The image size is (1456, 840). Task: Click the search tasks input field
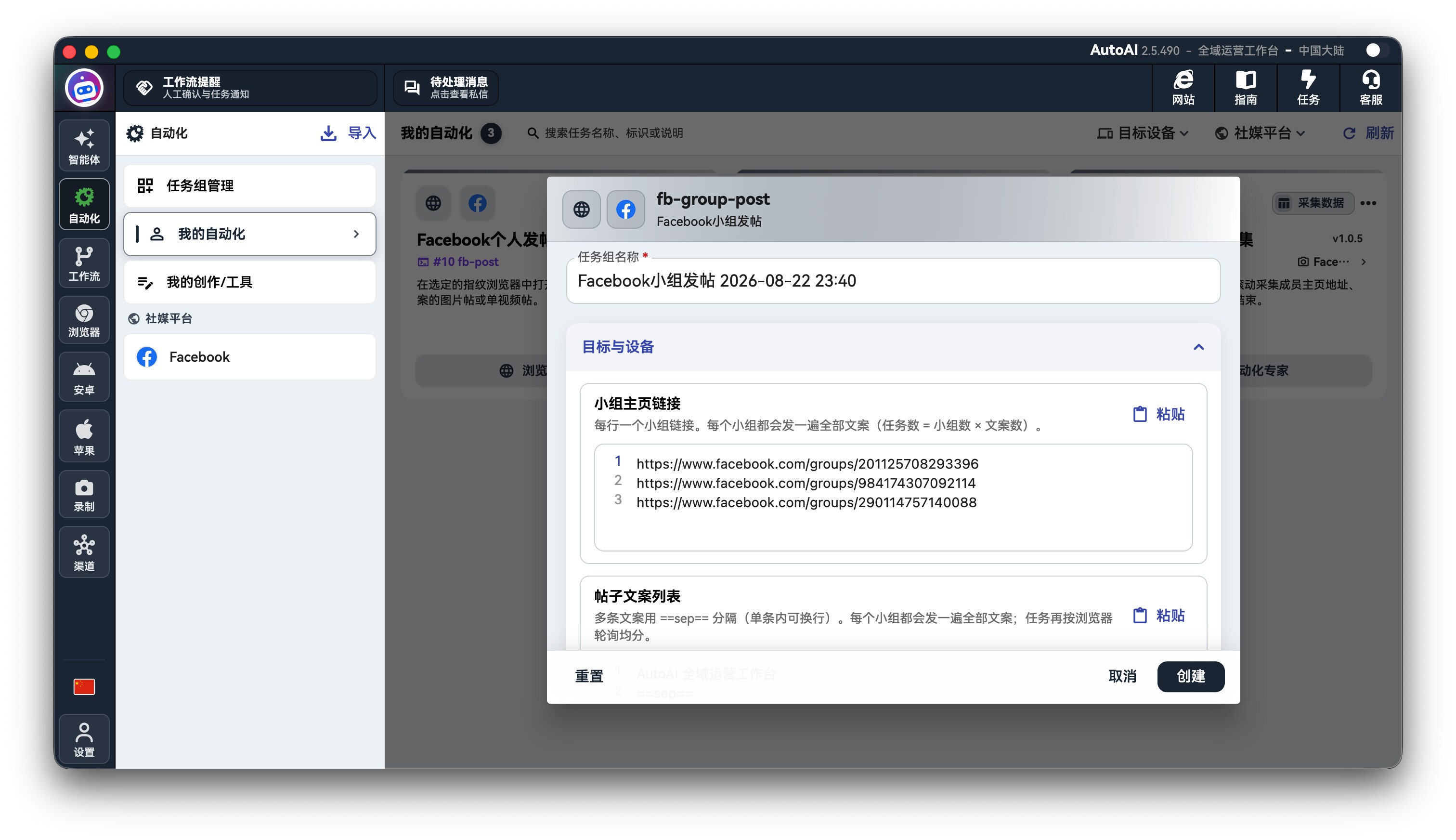(613, 133)
